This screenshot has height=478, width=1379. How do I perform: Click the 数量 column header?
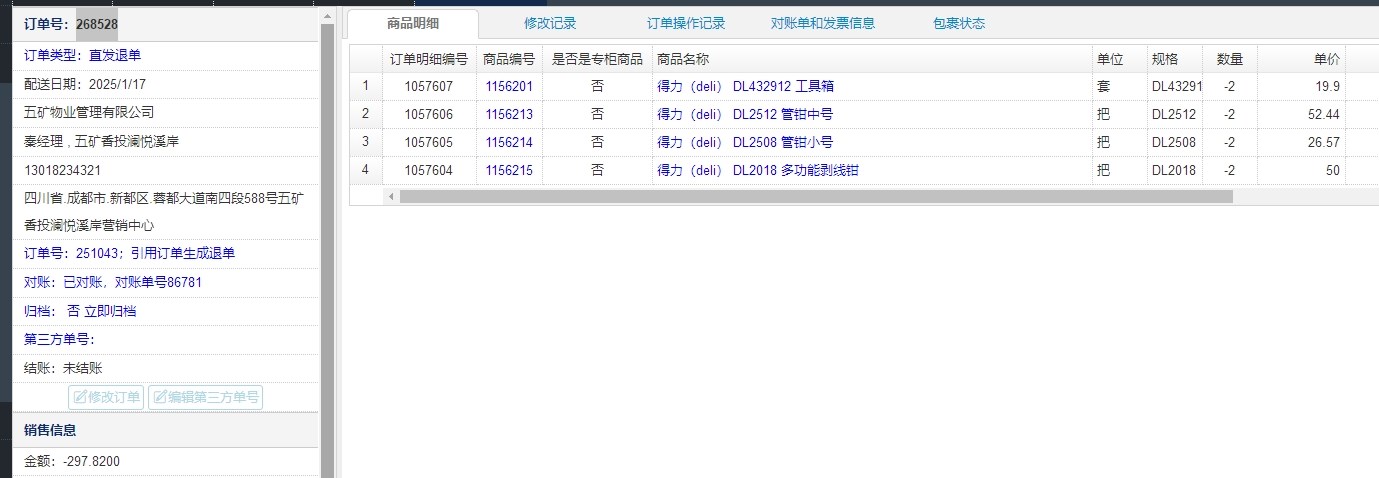pos(1230,59)
